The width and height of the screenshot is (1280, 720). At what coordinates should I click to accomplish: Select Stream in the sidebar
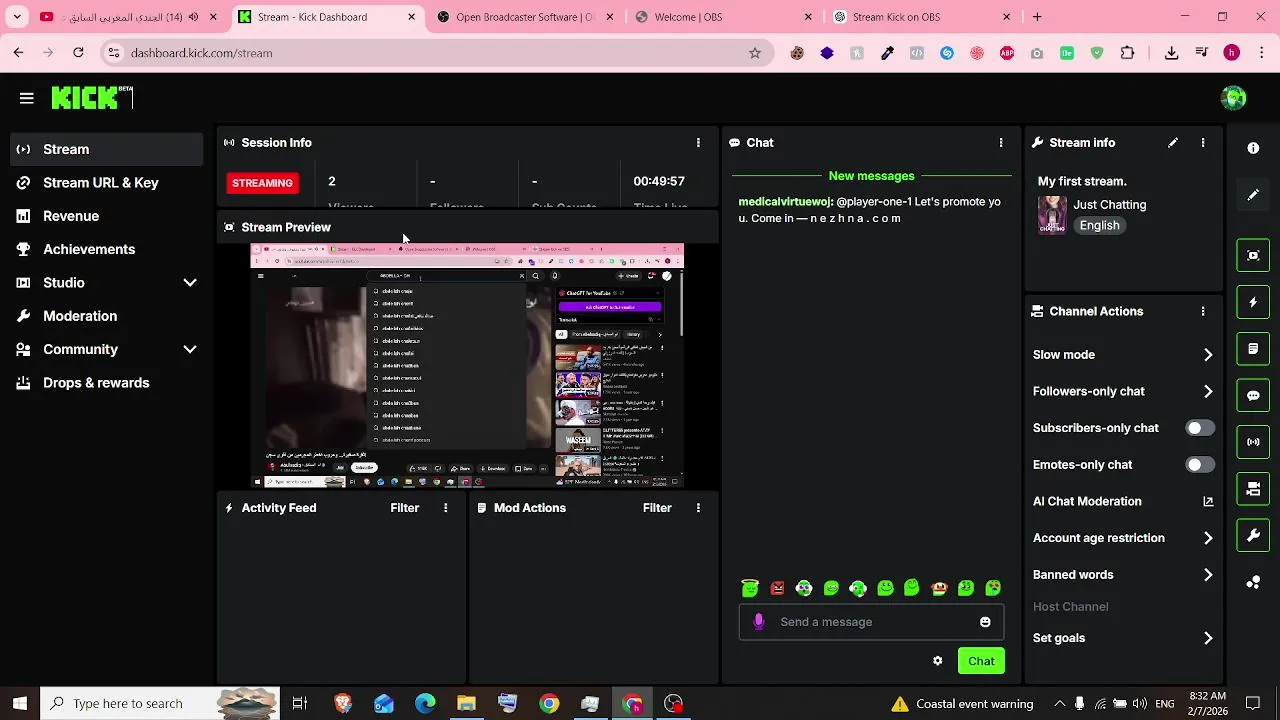[106, 149]
